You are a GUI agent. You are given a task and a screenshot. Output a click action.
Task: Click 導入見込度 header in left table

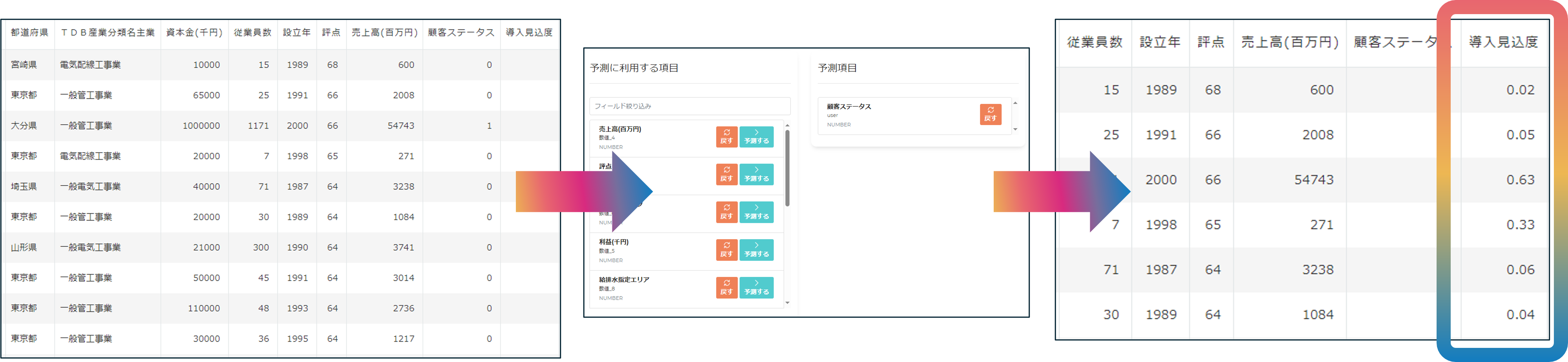coord(529,33)
